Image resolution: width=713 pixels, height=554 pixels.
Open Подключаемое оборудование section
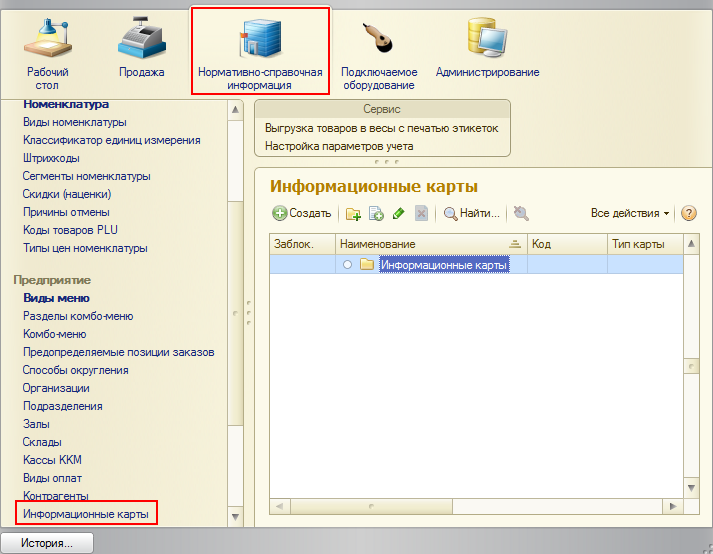379,50
